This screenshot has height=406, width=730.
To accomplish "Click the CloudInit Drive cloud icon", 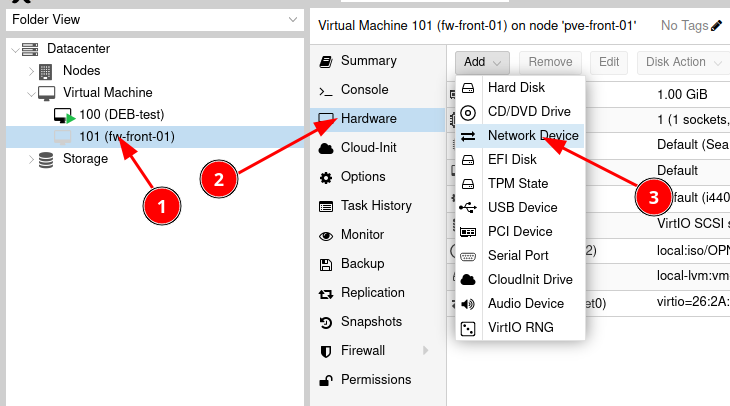I will [468, 280].
